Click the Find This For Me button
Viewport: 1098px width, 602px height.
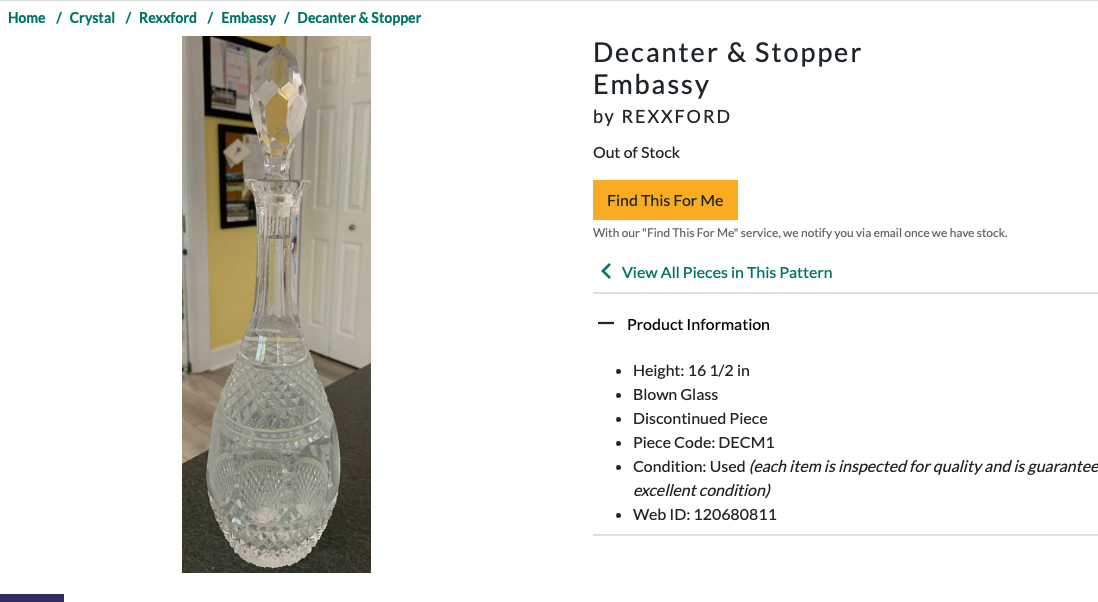click(x=665, y=200)
